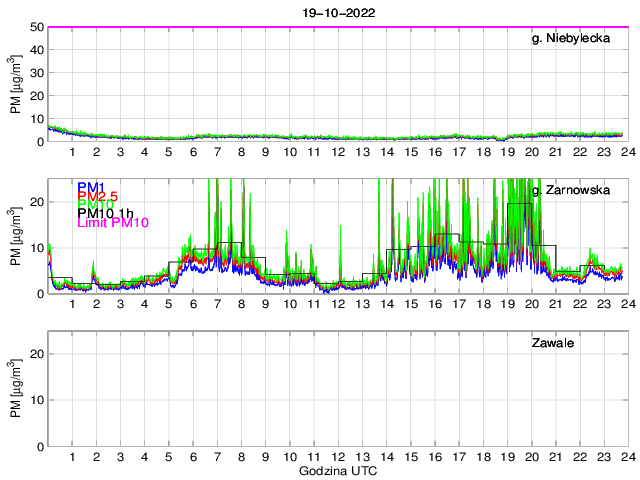Image resolution: width=640 pixels, height=480 pixels.
Task: Click the y-axis PM label of top chart
Action: pos(16,85)
